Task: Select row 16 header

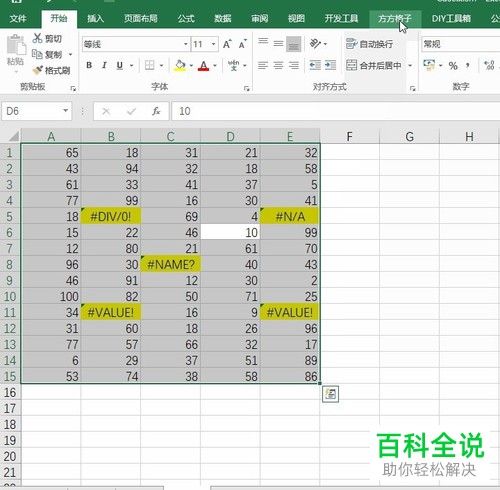Action: (10, 392)
